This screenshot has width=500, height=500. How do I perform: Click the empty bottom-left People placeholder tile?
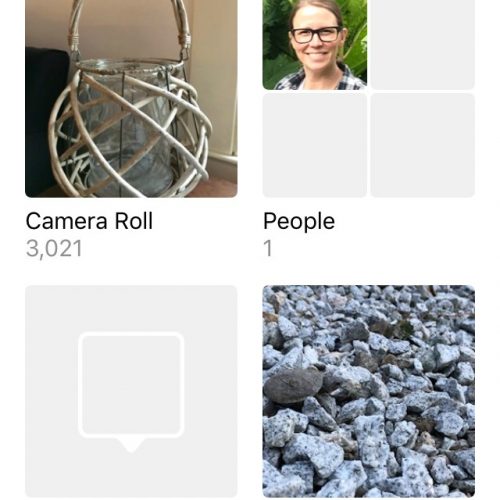click(315, 145)
